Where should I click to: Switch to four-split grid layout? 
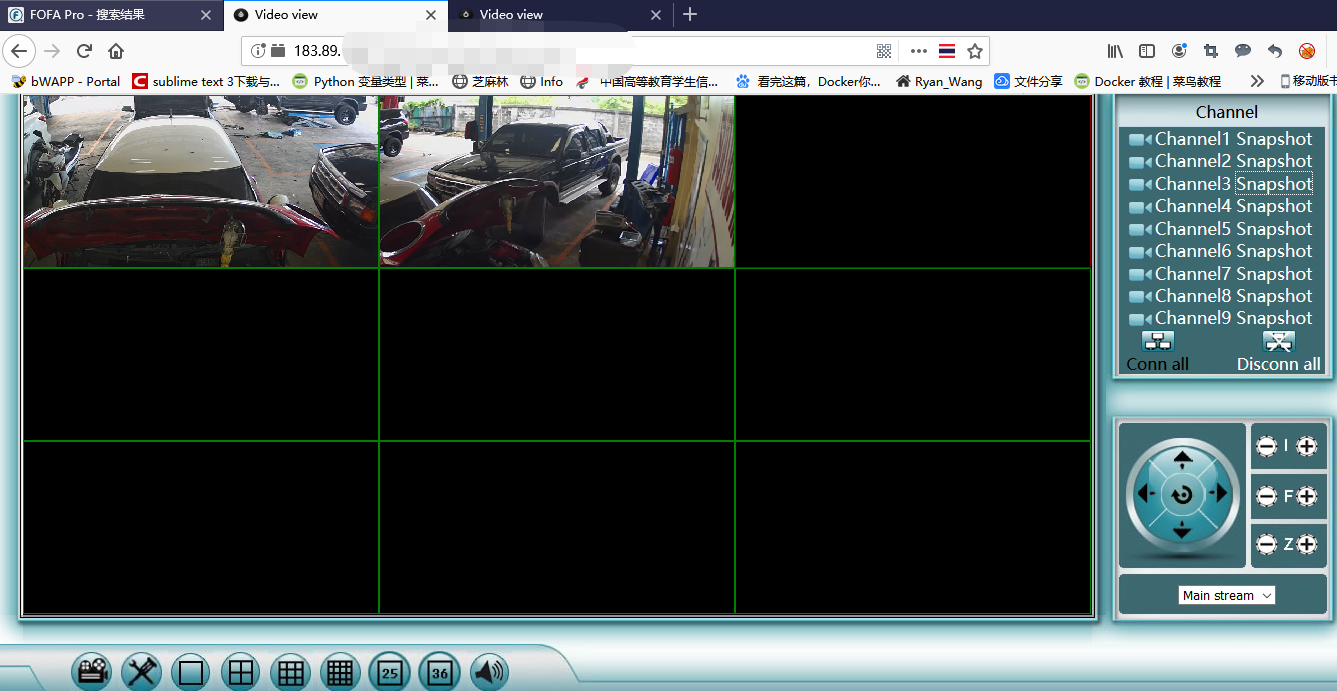pyautogui.click(x=241, y=672)
